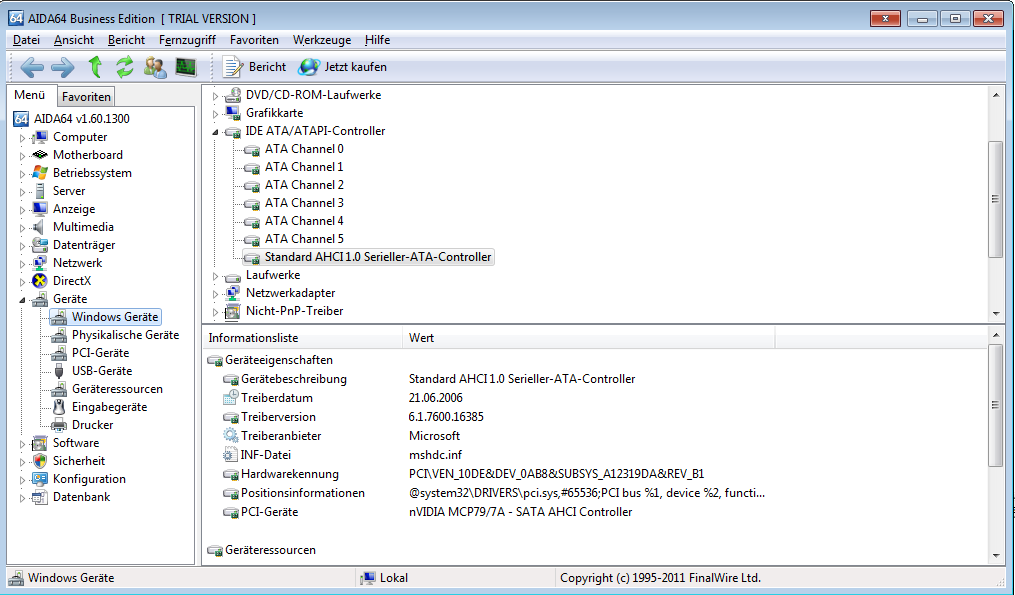1015x595 pixels.
Task: Click the Informationsliste column header
Action: [302, 338]
